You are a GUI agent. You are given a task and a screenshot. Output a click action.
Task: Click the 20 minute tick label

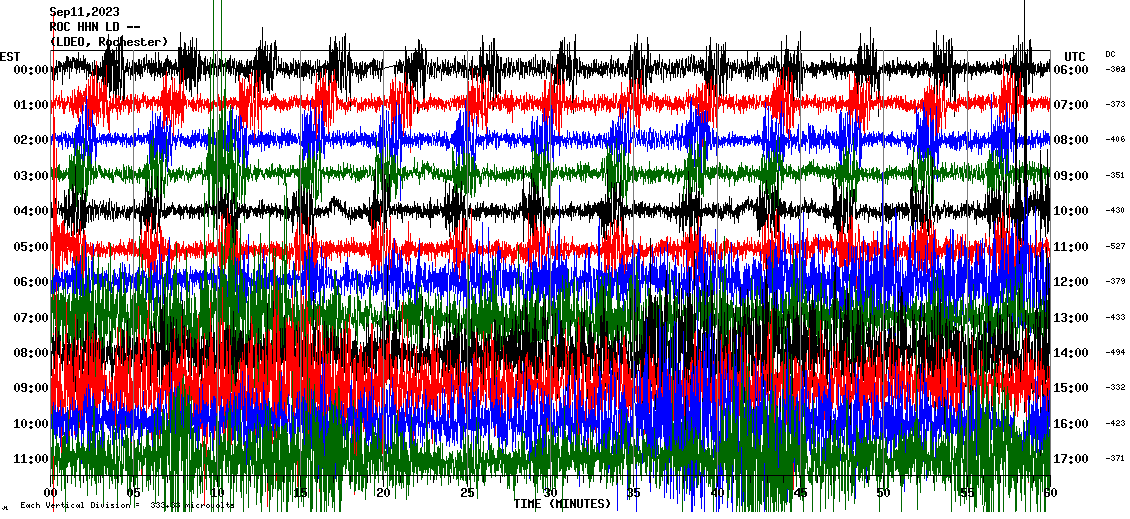[x=384, y=493]
